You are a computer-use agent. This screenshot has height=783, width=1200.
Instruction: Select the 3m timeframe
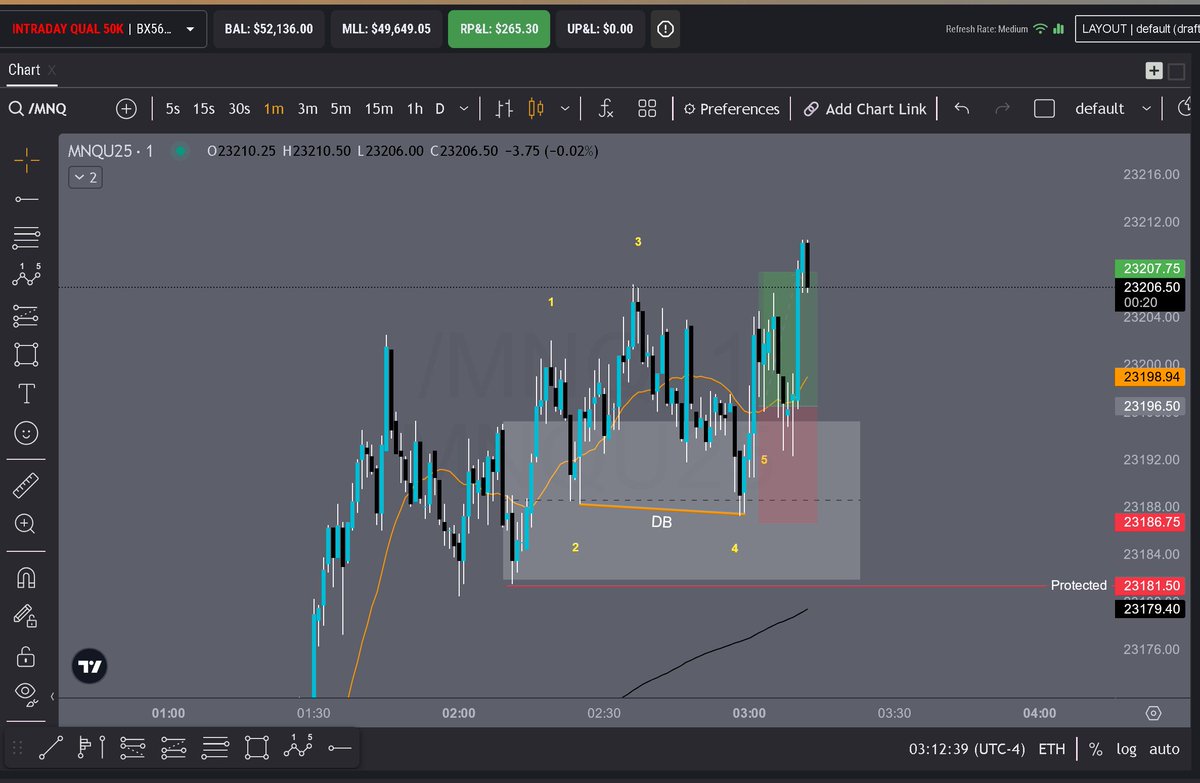point(308,108)
